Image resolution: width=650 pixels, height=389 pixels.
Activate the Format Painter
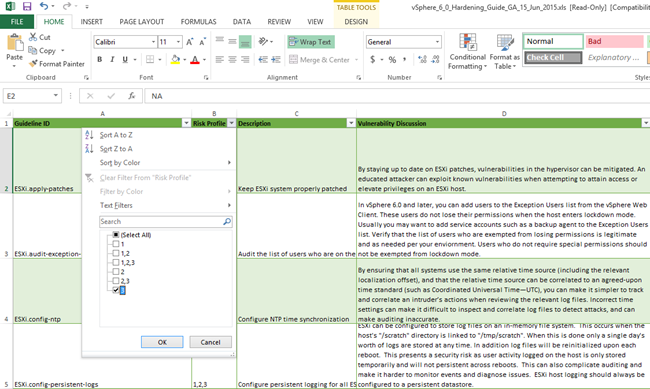click(x=56, y=64)
